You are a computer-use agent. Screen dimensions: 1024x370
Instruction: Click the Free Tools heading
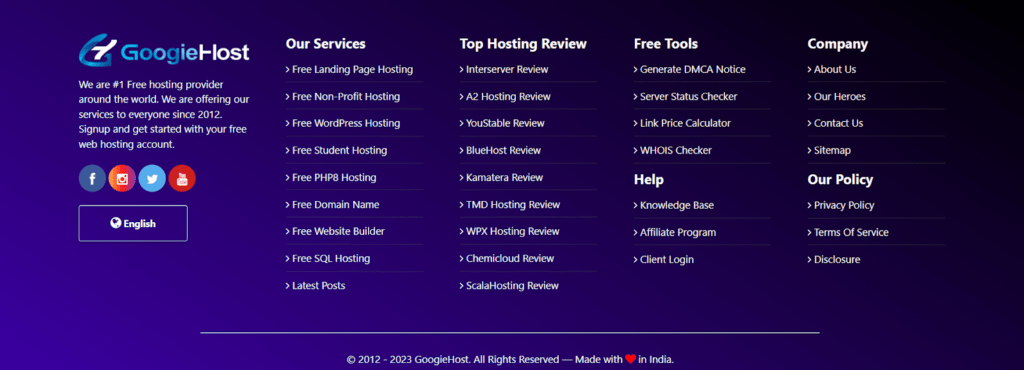coord(665,44)
